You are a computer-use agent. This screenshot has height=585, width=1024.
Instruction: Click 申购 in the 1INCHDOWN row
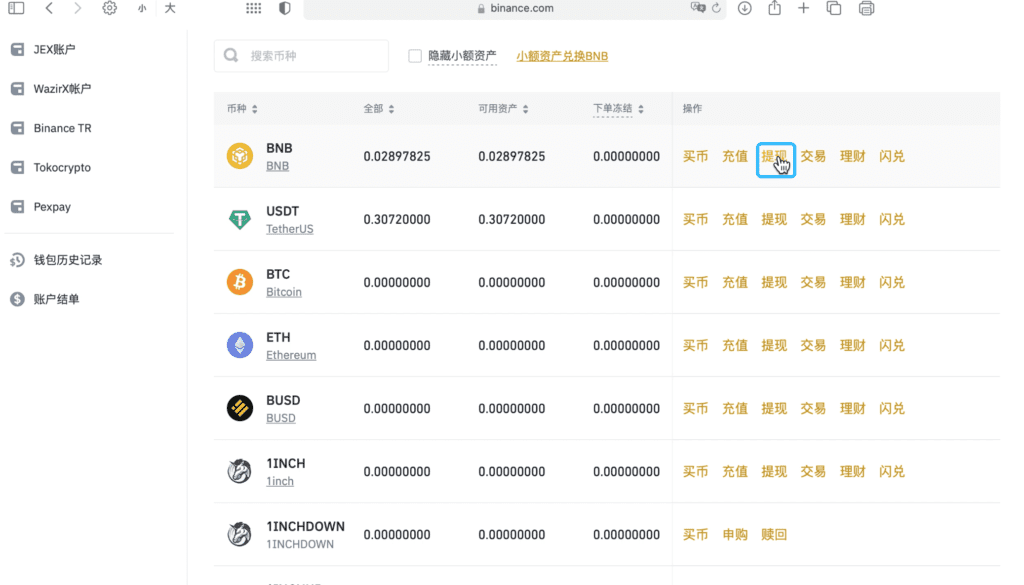pyautogui.click(x=735, y=535)
